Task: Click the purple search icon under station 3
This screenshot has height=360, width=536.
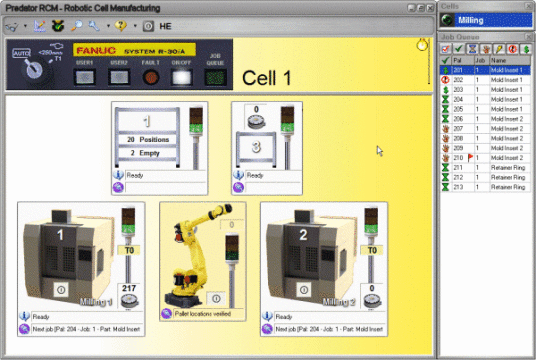Action: coord(238,187)
